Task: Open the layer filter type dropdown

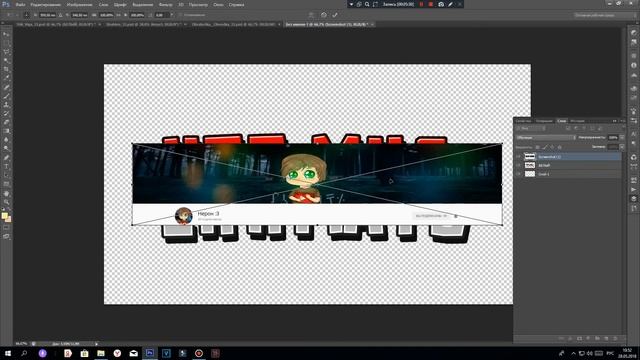Action: point(531,128)
